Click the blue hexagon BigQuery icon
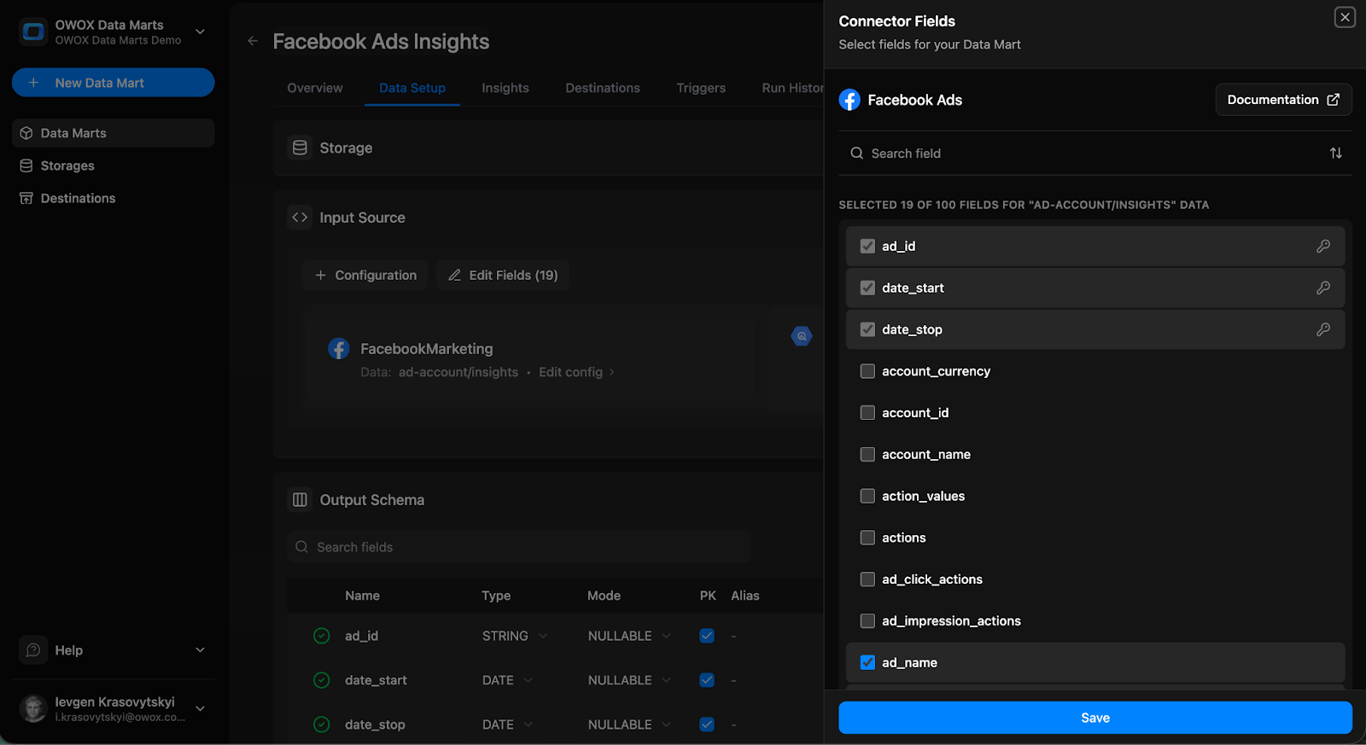This screenshot has width=1366, height=745. tap(802, 336)
